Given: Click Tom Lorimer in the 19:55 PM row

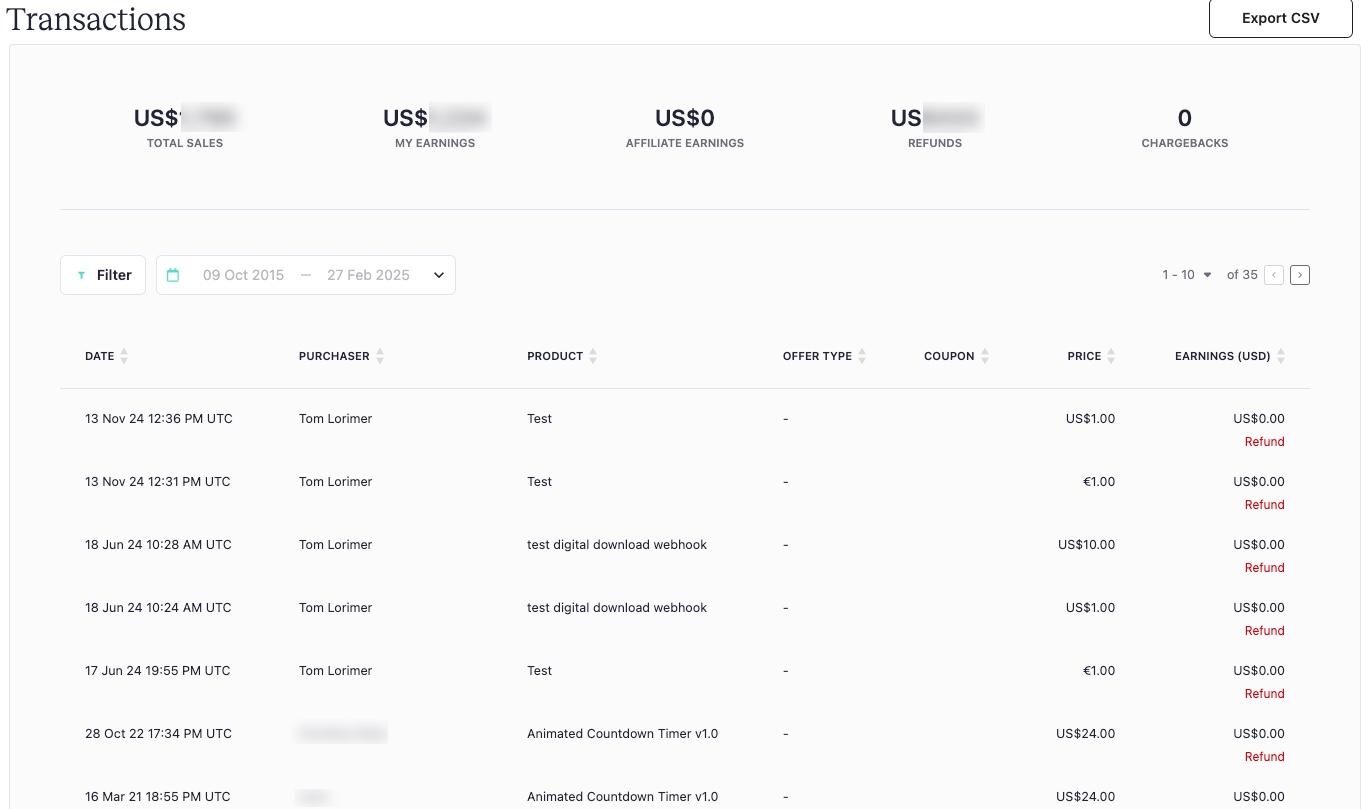Looking at the screenshot, I should point(335,671).
